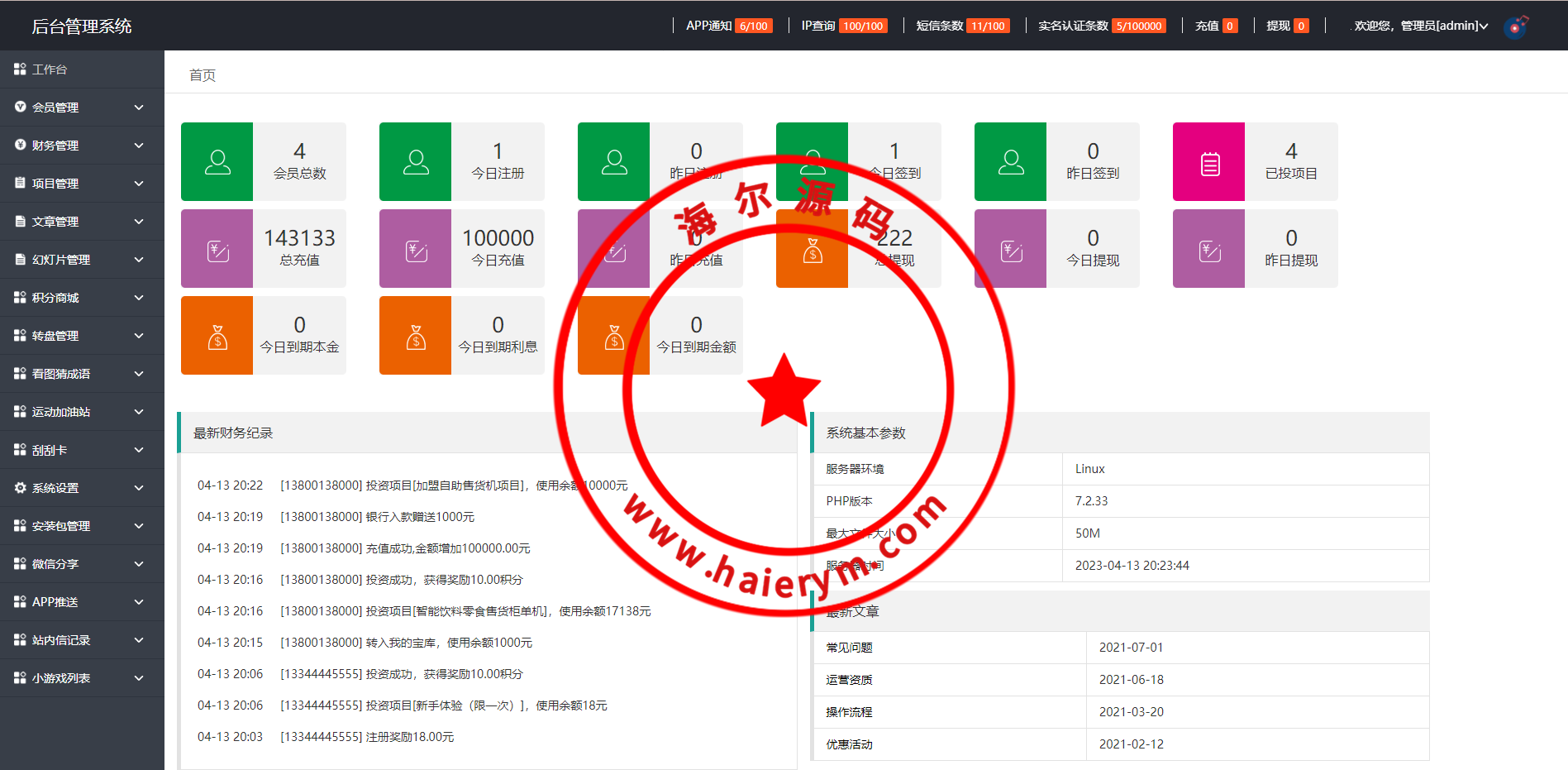Open the 常见问题 article row
This screenshot has height=770, width=1568.
pyautogui.click(x=850, y=648)
